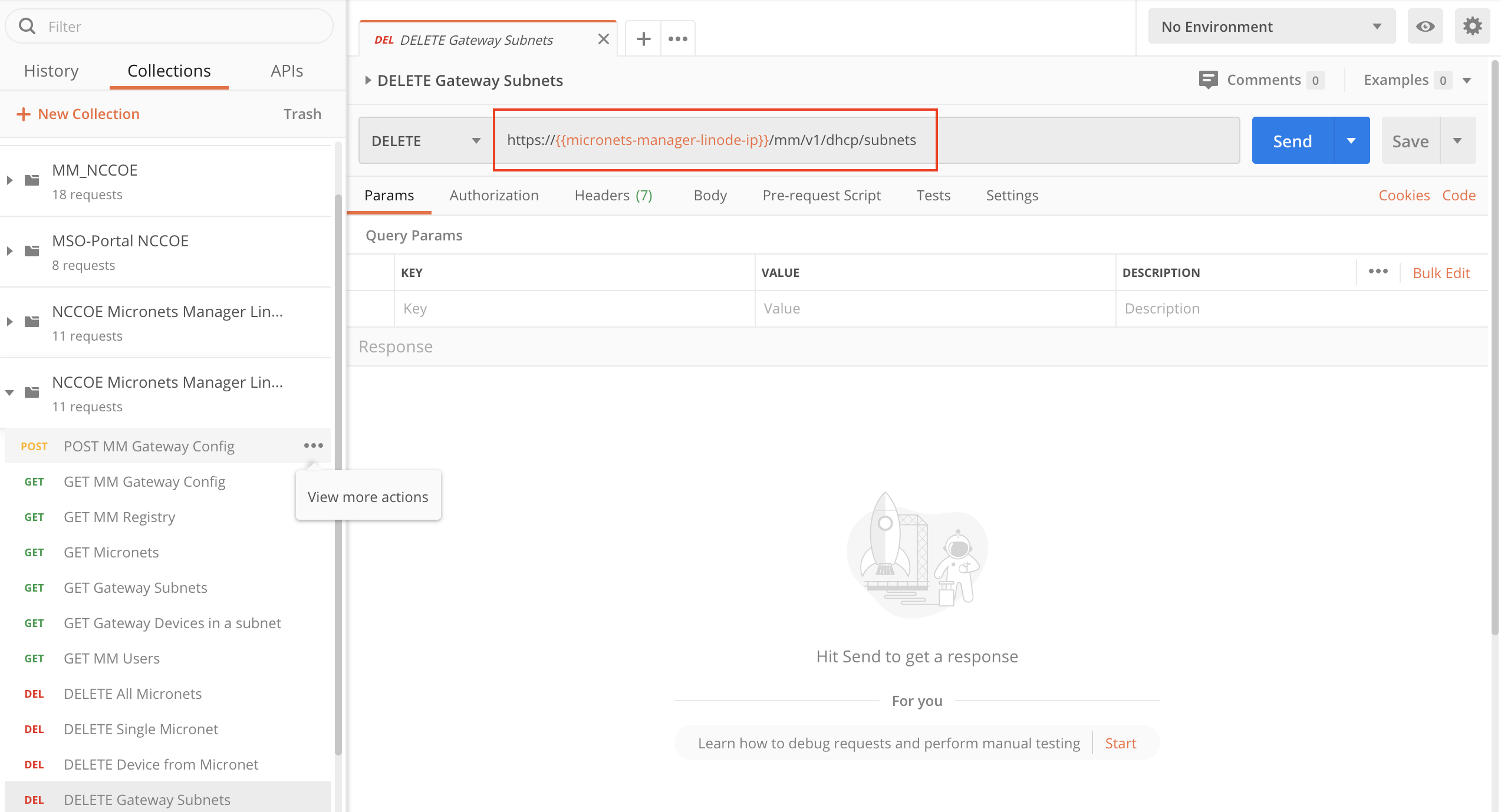Screen dimensions: 1501x812
Task: Open the request Settings tab
Action: point(1012,195)
